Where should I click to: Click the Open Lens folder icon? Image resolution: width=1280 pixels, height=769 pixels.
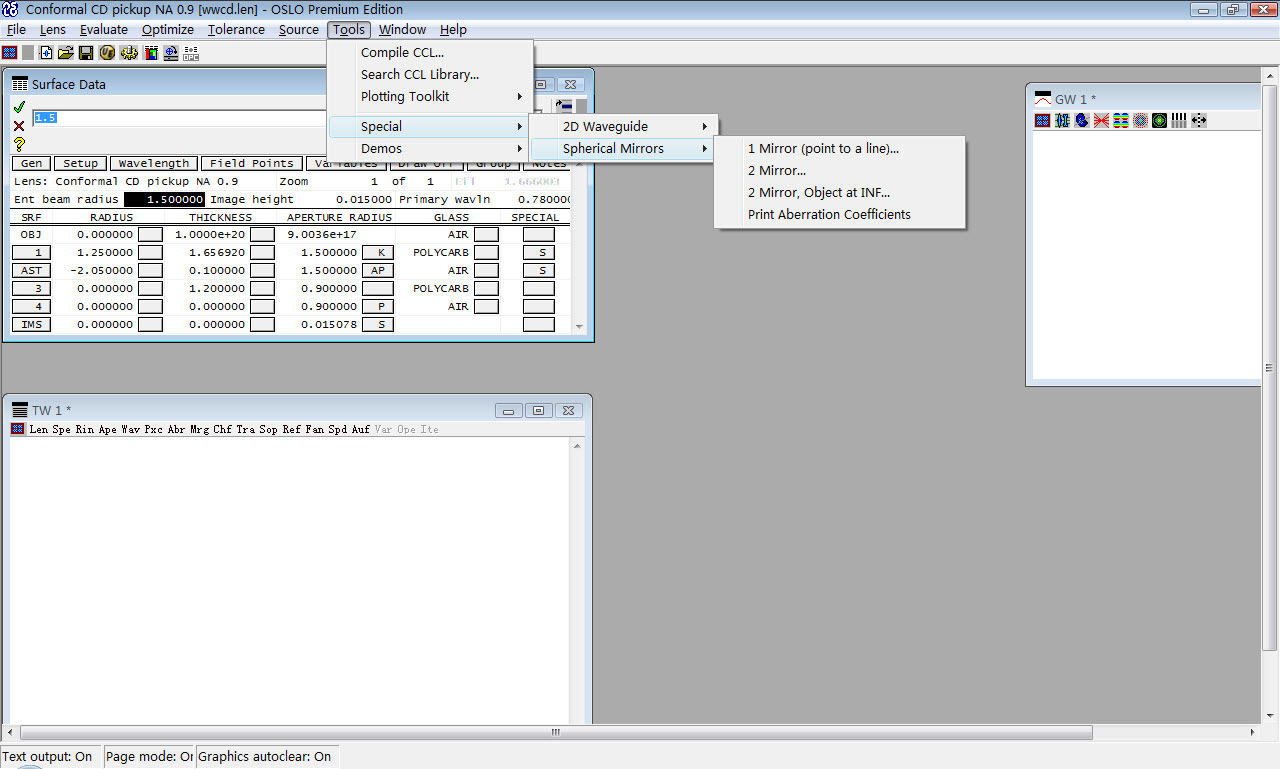pyautogui.click(x=66, y=52)
